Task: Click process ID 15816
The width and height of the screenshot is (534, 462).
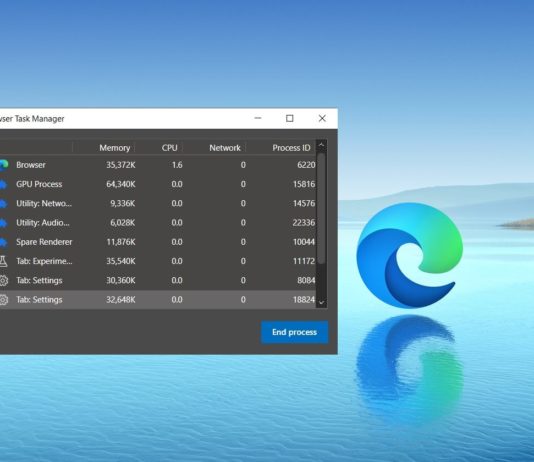Action: [x=304, y=184]
